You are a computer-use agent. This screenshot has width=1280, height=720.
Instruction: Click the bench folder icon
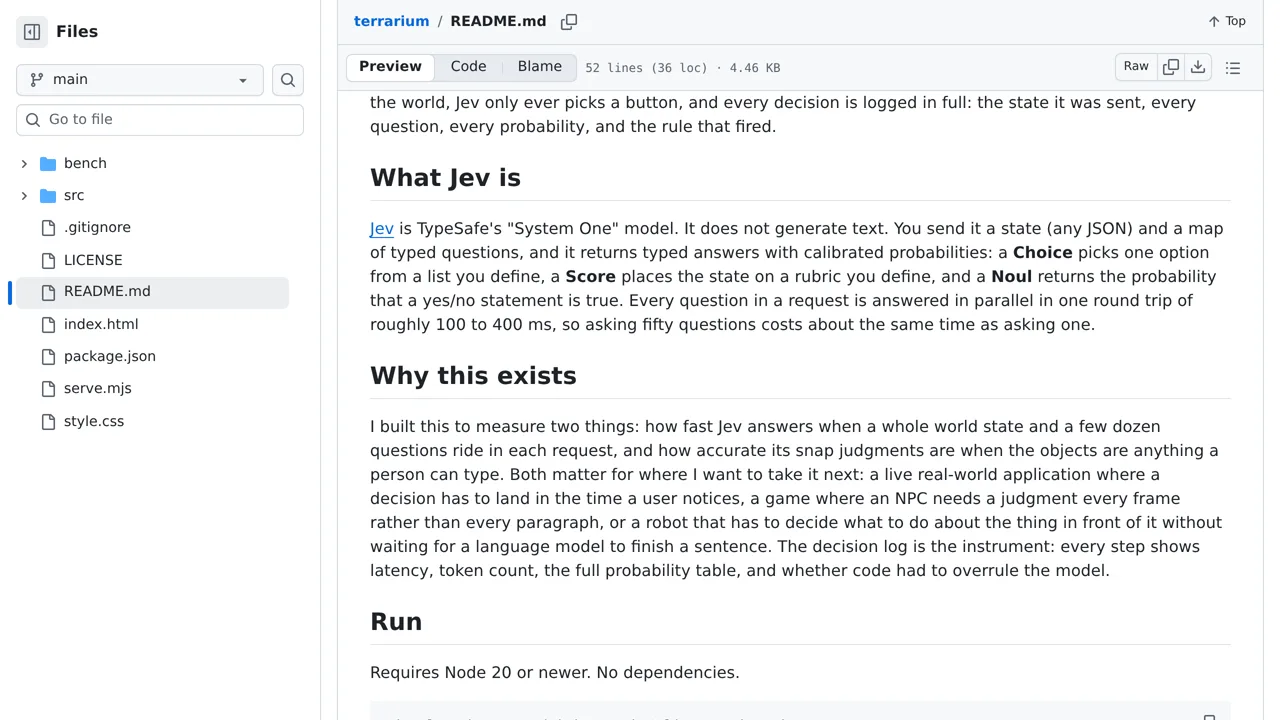point(48,163)
